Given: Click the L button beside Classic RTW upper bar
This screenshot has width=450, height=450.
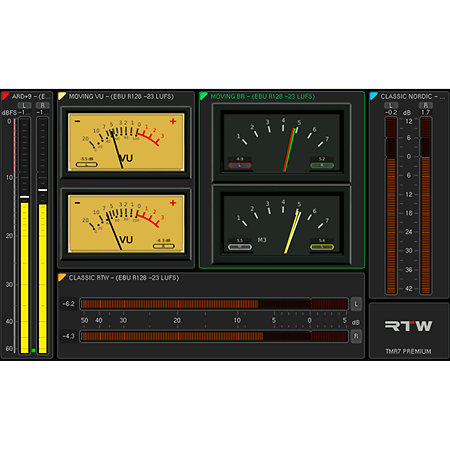Looking at the screenshot, I should pyautogui.click(x=356, y=304).
